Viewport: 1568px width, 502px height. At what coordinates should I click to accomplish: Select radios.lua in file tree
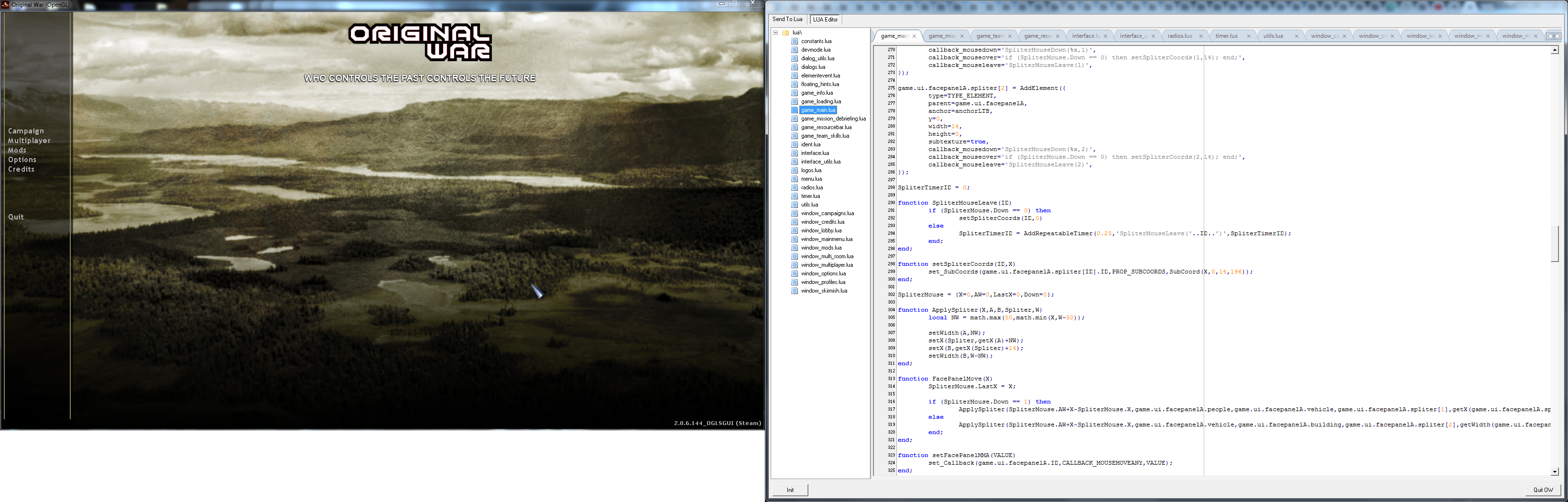(x=812, y=187)
